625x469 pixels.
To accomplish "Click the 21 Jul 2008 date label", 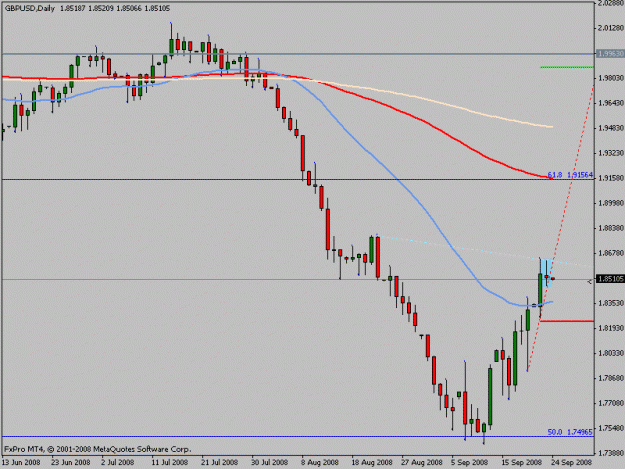I will tap(219, 463).
